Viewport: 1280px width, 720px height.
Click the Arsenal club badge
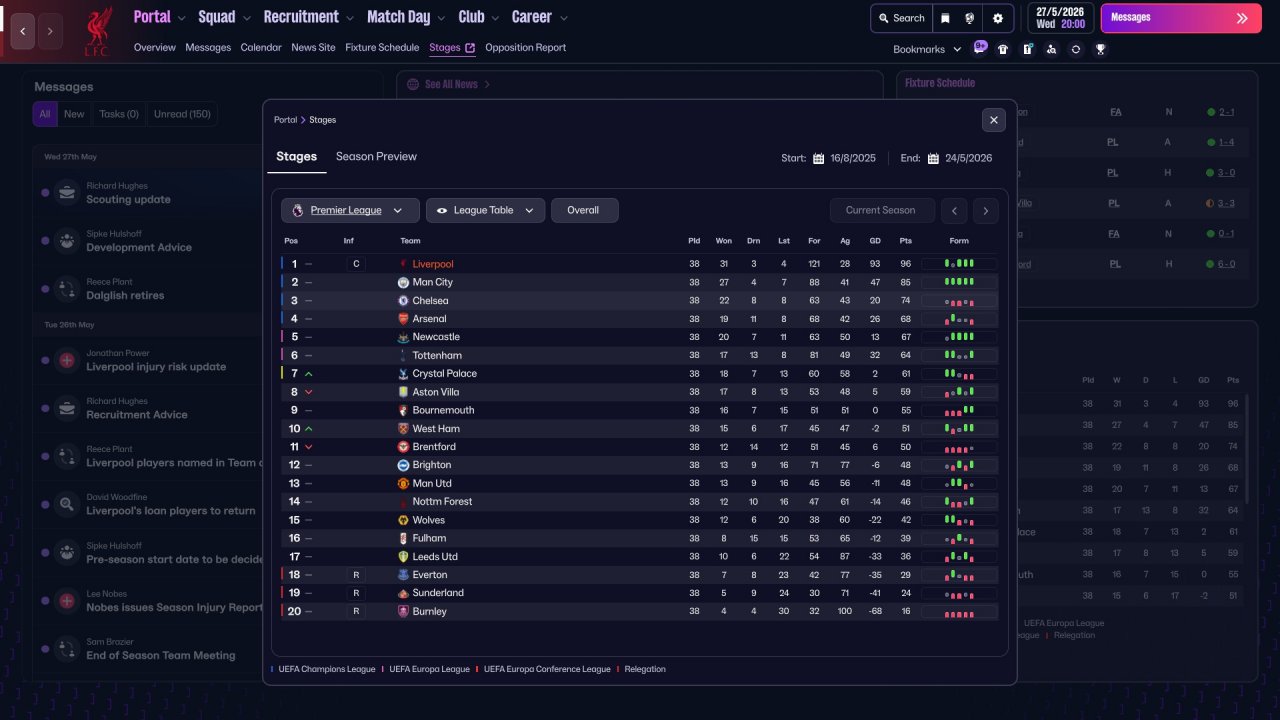403,319
